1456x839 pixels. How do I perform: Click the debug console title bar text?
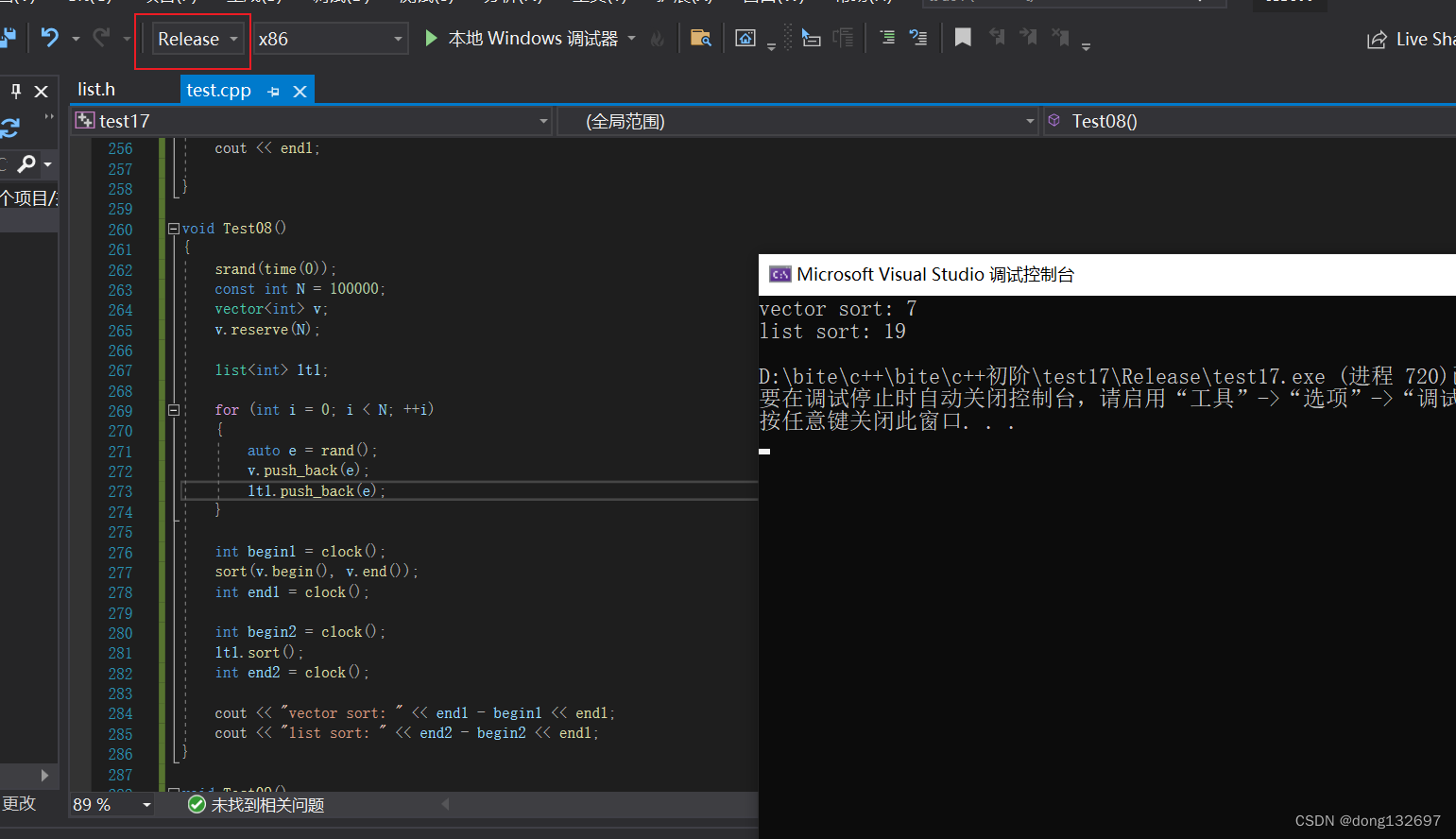(935, 275)
